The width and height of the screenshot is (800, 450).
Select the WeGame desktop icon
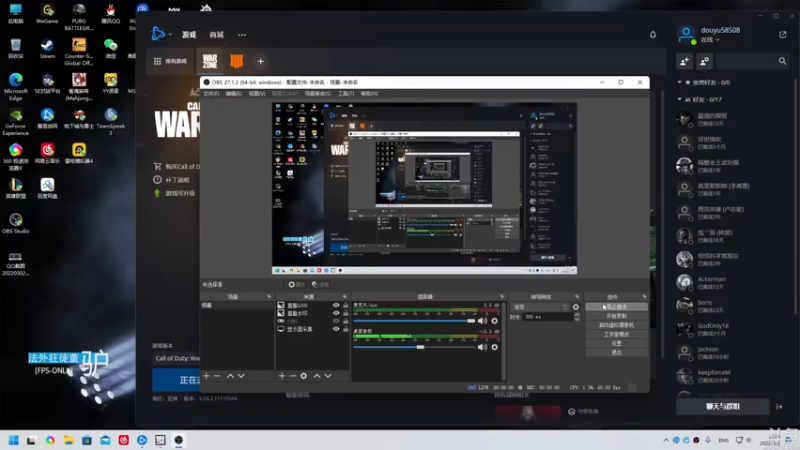pyautogui.click(x=47, y=14)
